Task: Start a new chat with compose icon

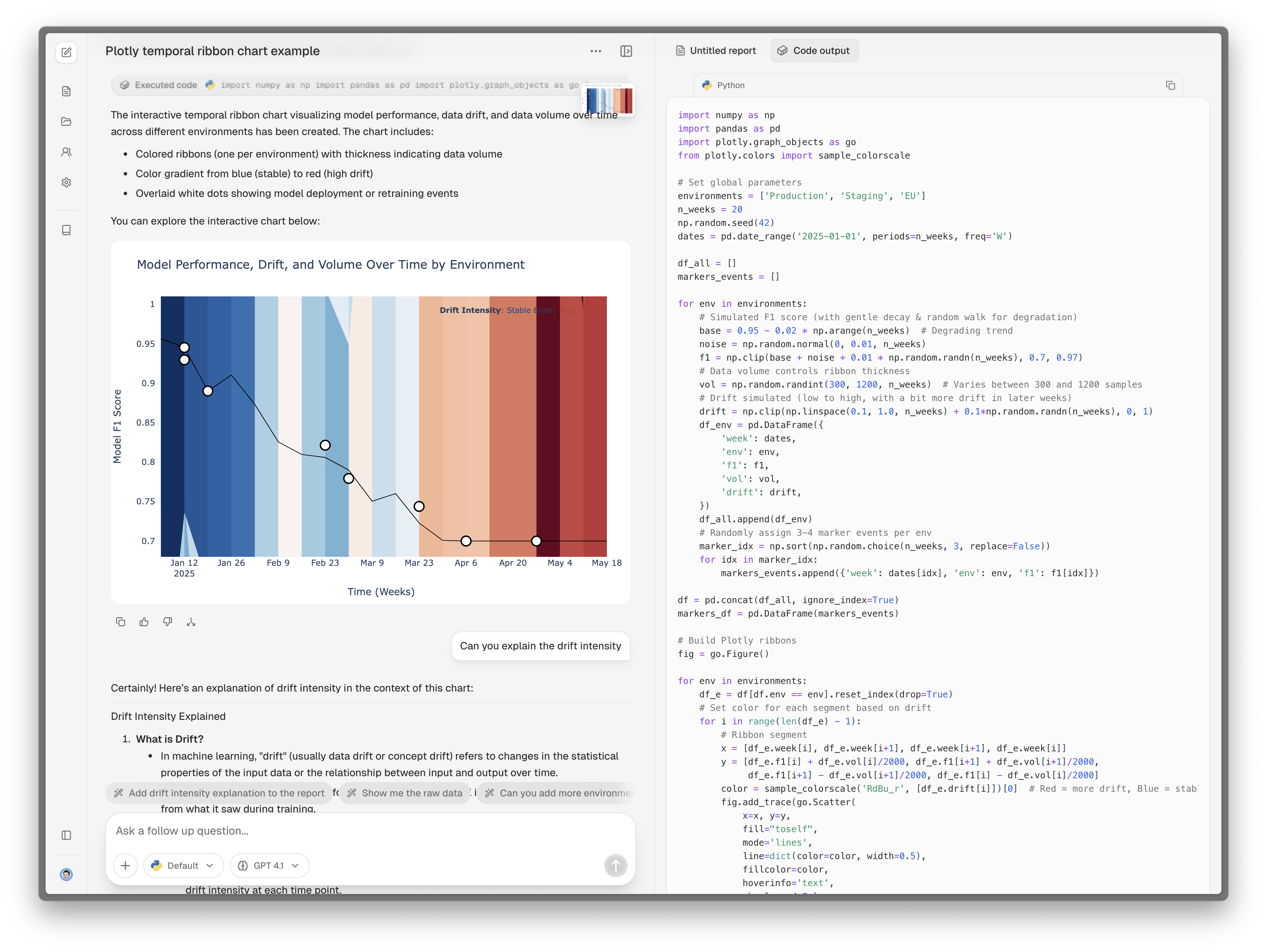Action: pos(66,52)
